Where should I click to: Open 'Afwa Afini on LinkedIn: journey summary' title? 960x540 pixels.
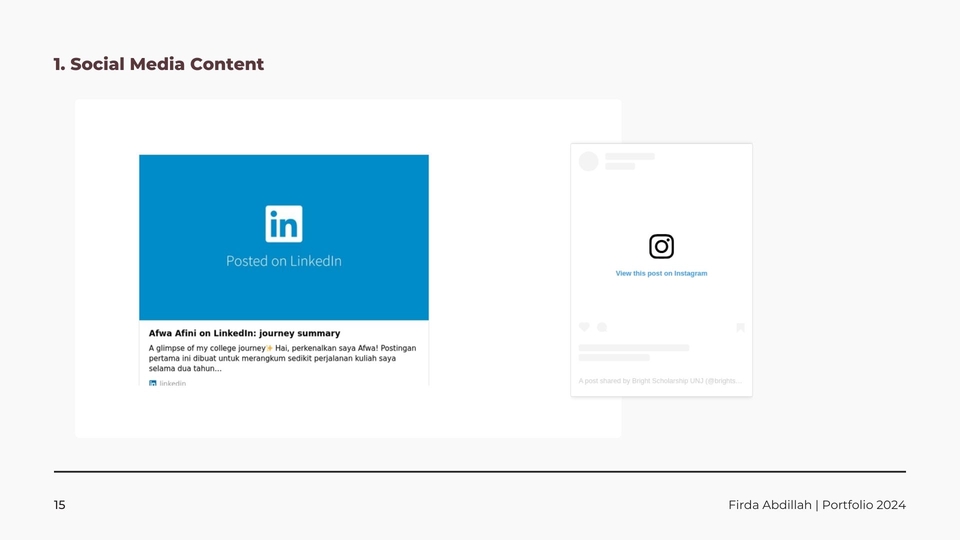244,333
